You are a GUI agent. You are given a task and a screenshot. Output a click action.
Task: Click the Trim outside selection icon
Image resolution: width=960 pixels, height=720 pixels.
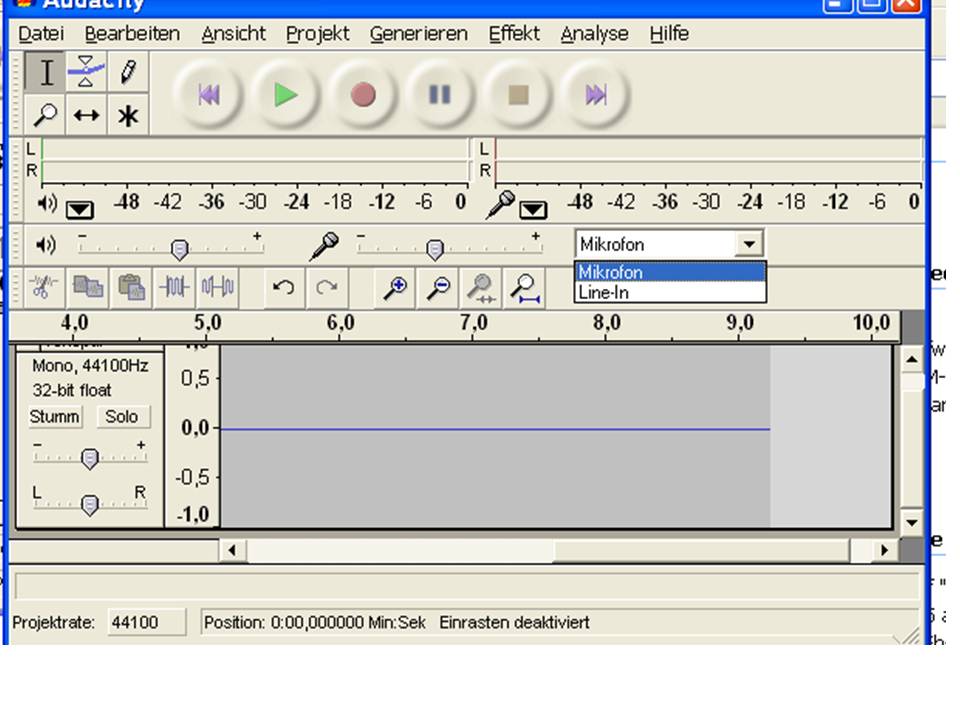(174, 287)
